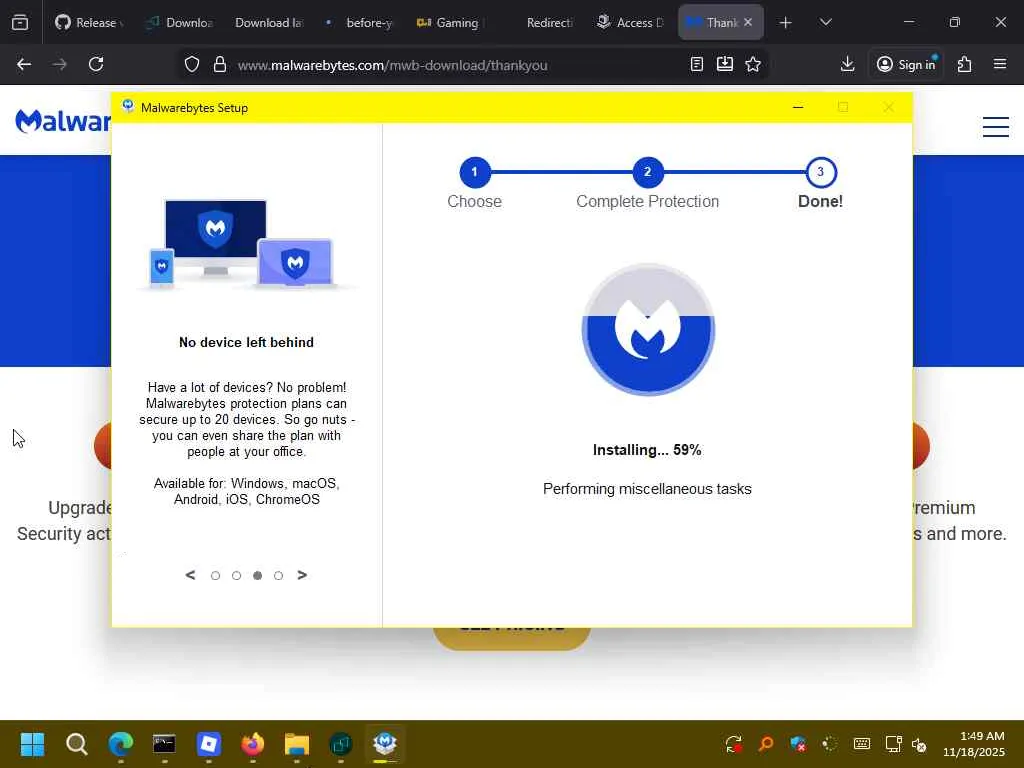Open the Firefox application menu

click(x=1000, y=64)
